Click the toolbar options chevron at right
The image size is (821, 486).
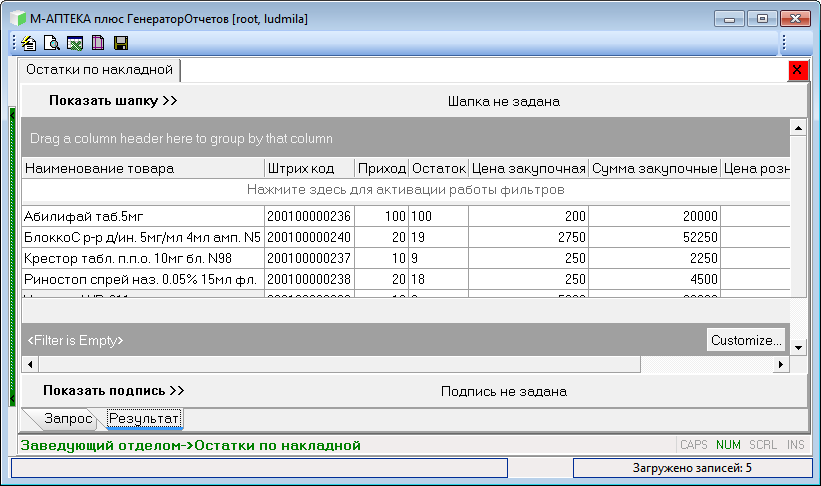click(785, 43)
